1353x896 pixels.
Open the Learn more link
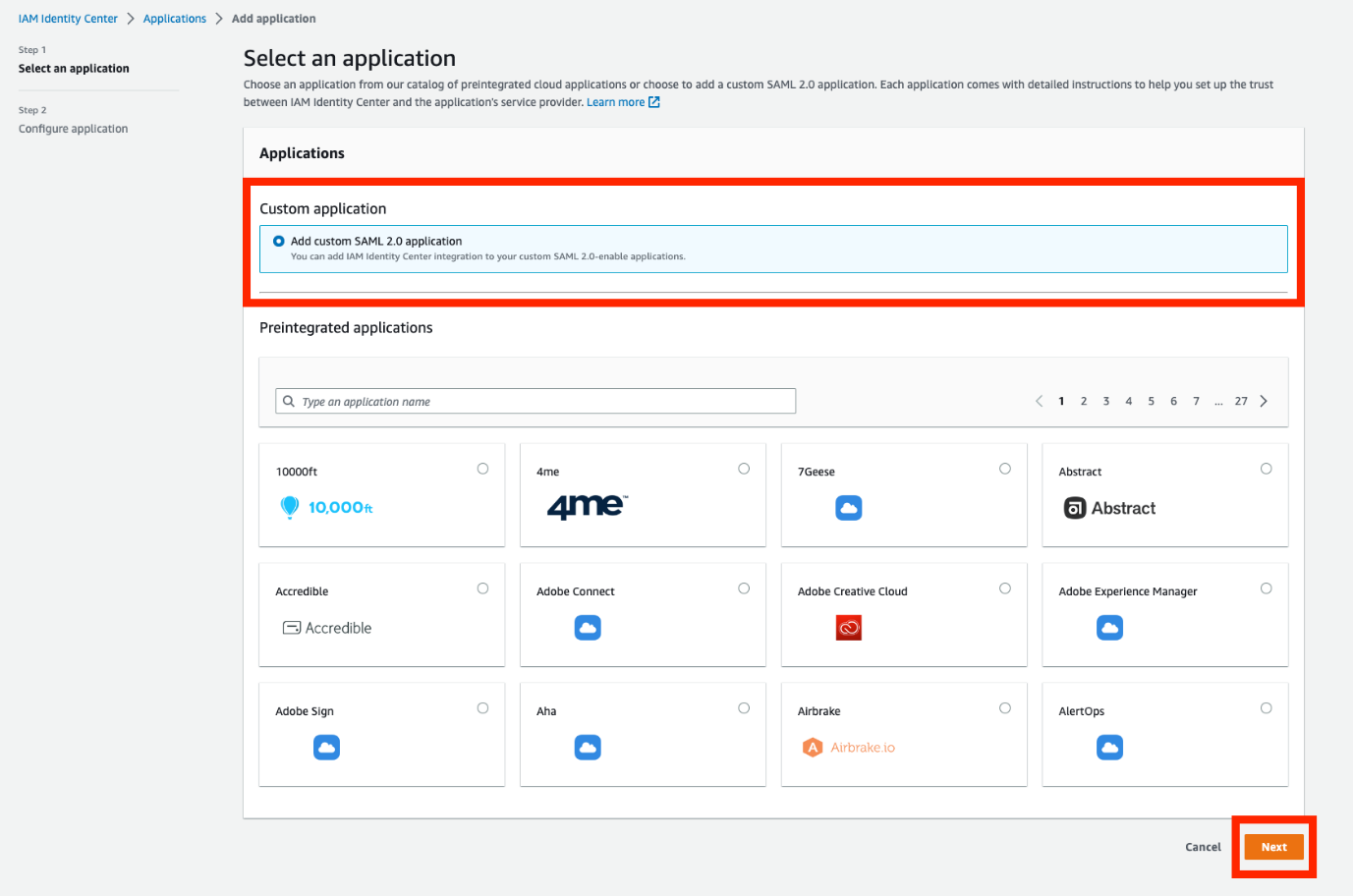616,102
